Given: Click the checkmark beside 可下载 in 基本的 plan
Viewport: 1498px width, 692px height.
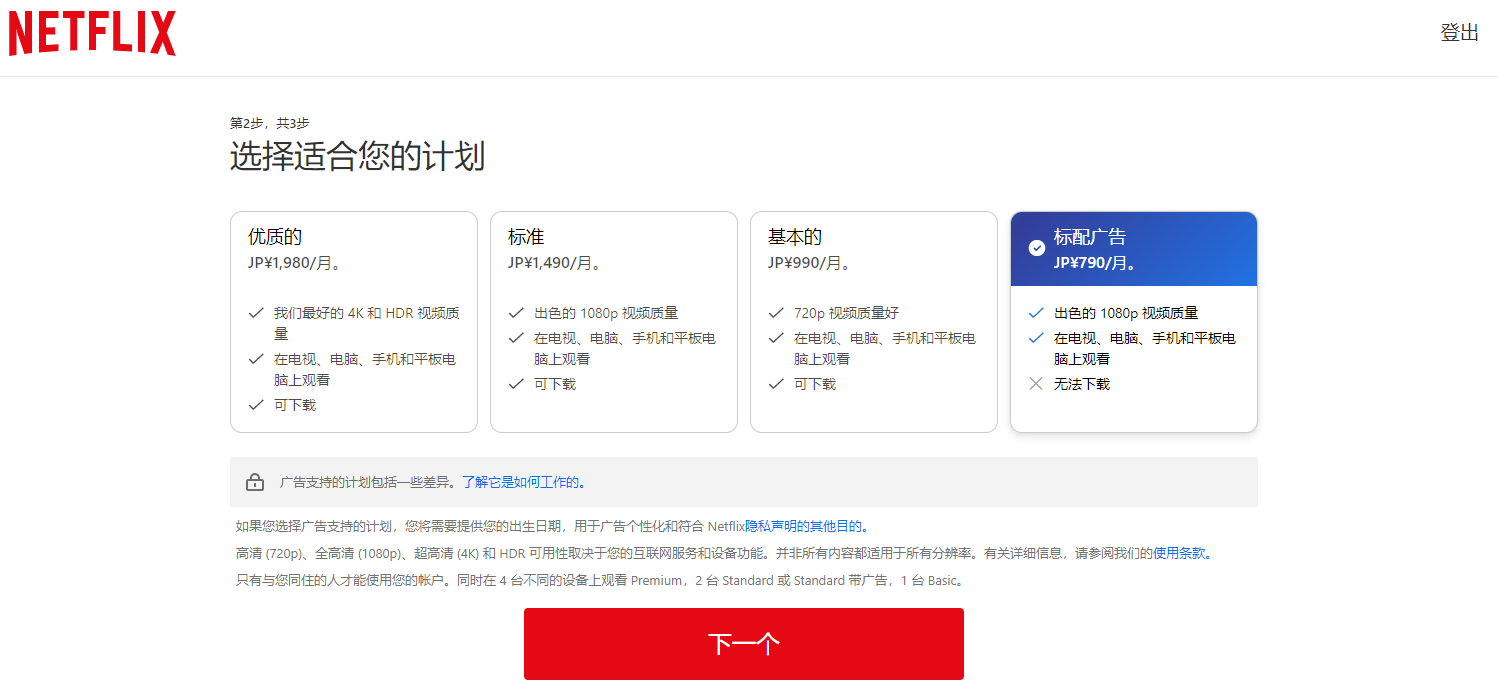Looking at the screenshot, I should pyautogui.click(x=776, y=384).
